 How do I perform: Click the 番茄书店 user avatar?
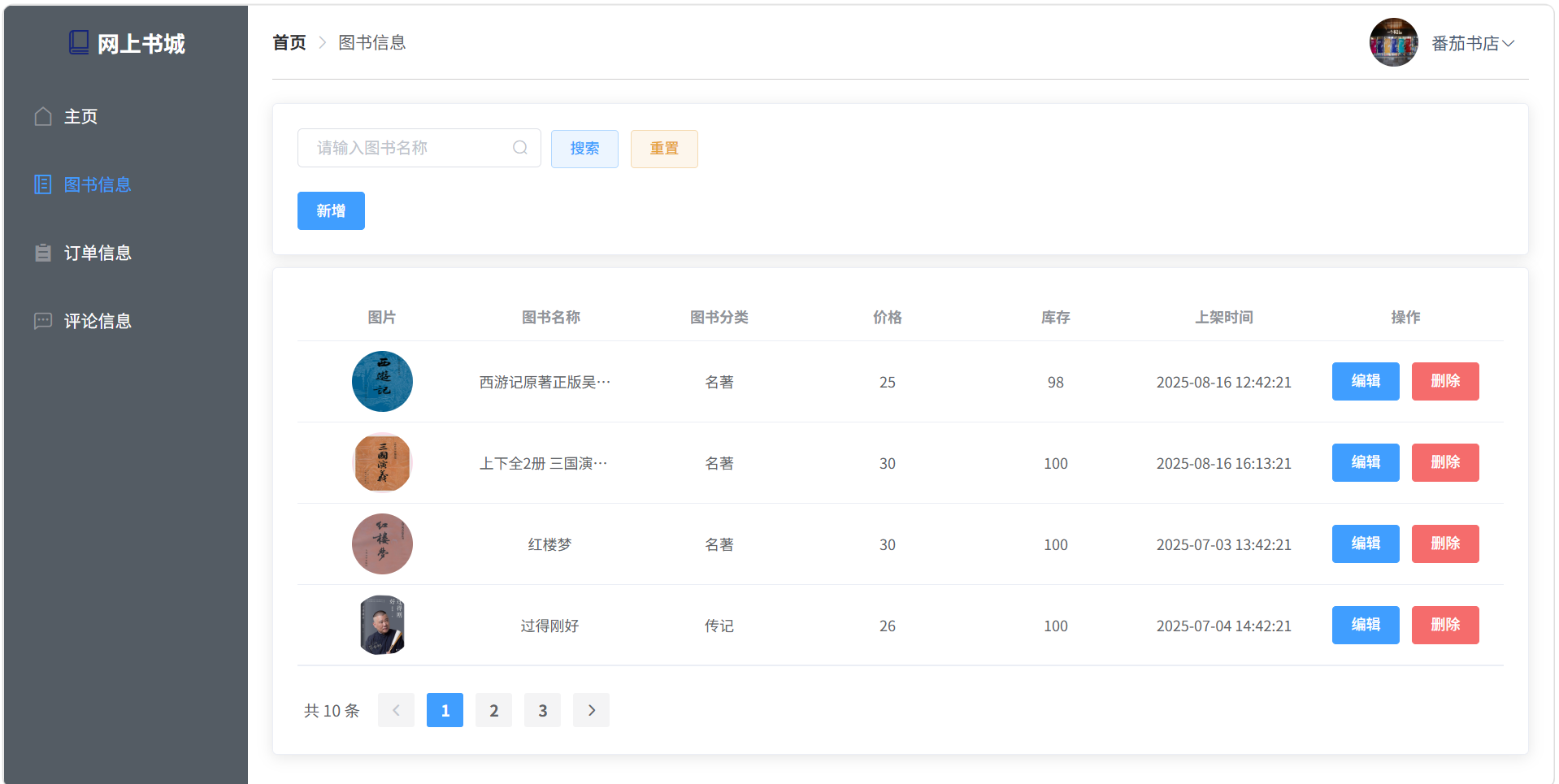(1393, 42)
